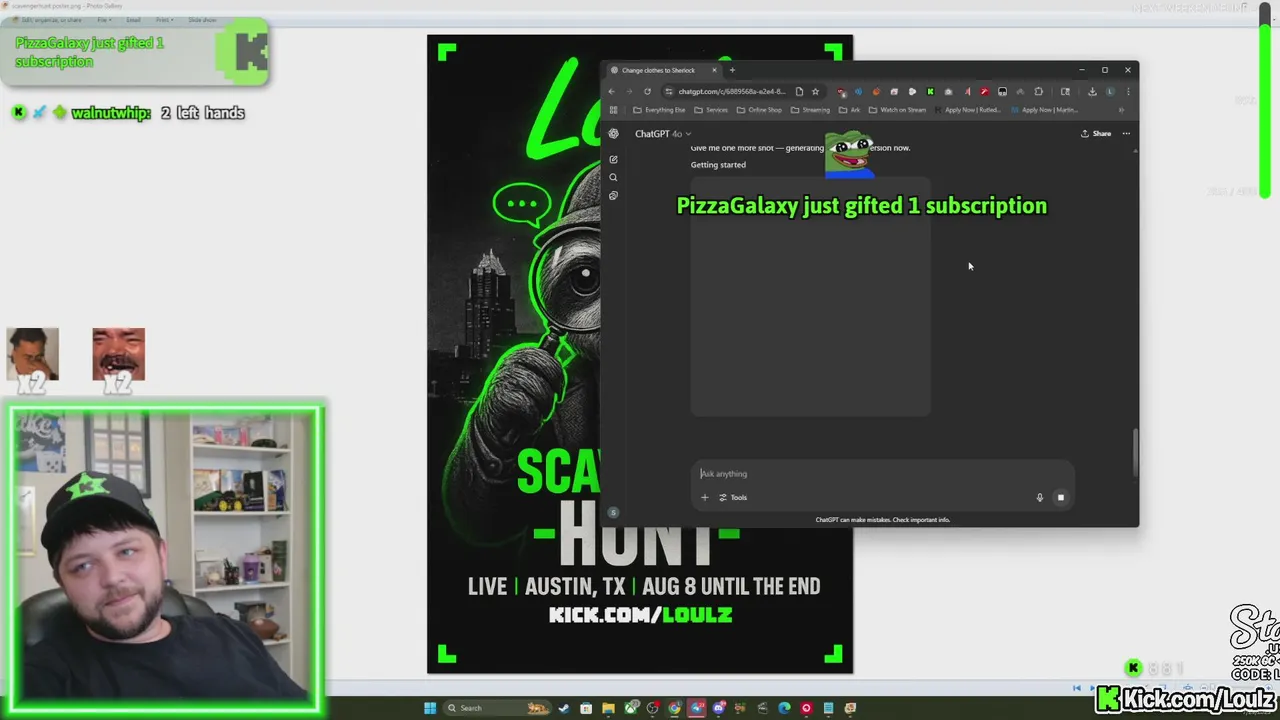Viewport: 1280px width, 720px height.
Task: Open the bookmarks apps grid icon
Action: coord(613,110)
